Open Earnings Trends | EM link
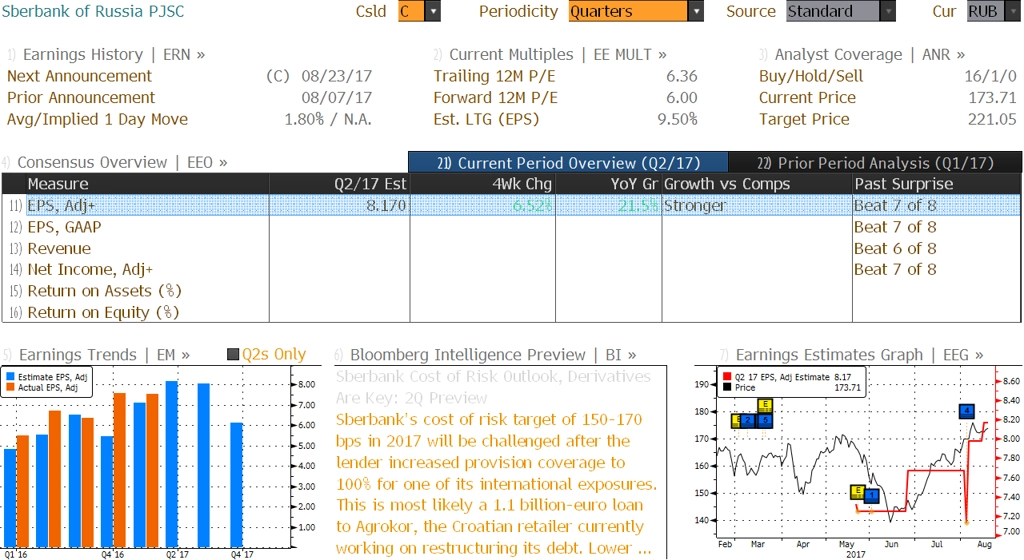Viewport: 1024px width, 560px height. [104, 354]
